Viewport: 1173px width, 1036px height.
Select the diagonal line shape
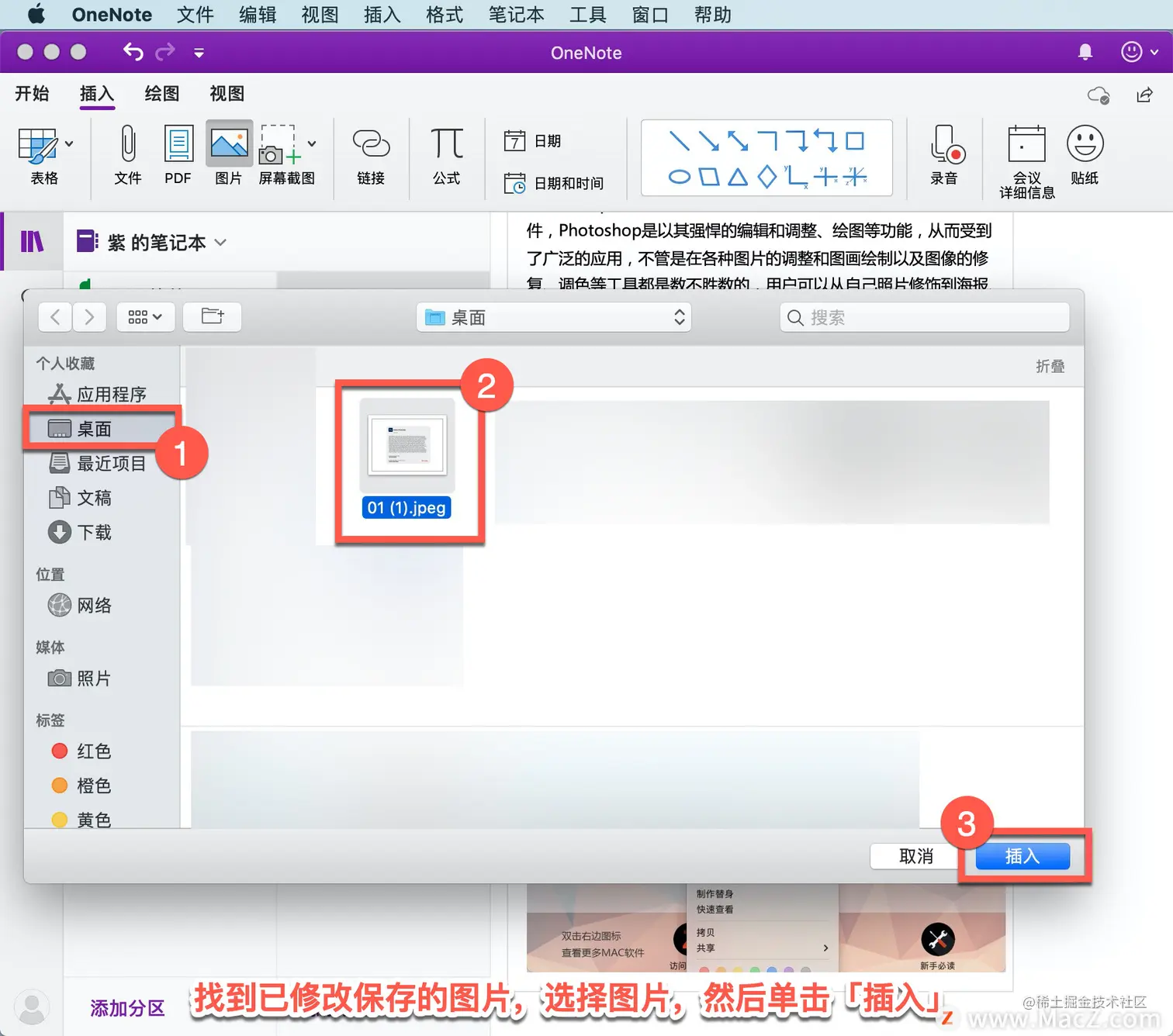tap(680, 140)
